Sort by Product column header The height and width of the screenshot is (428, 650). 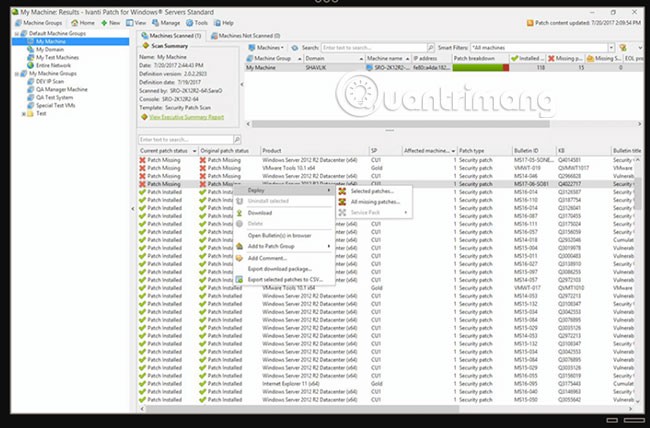pos(314,151)
